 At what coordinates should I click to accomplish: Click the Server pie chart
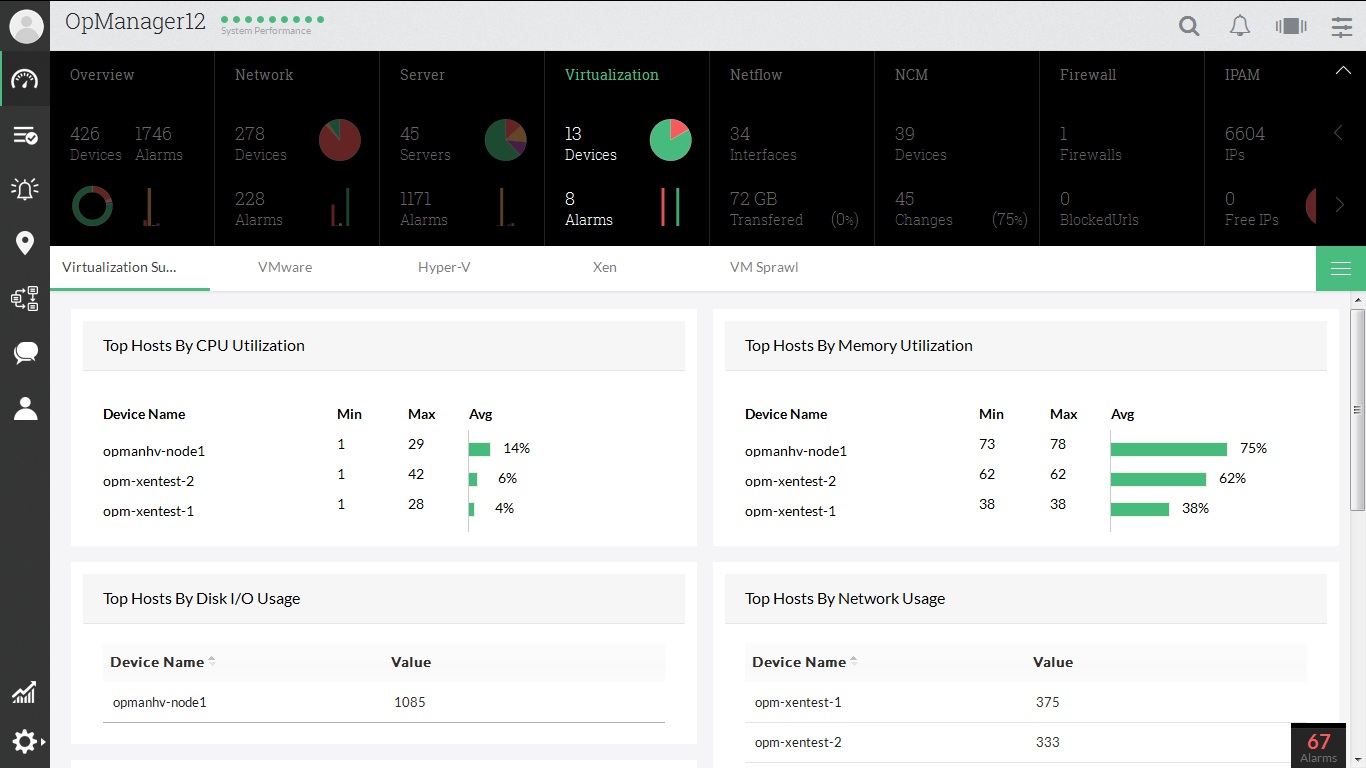[x=505, y=140]
